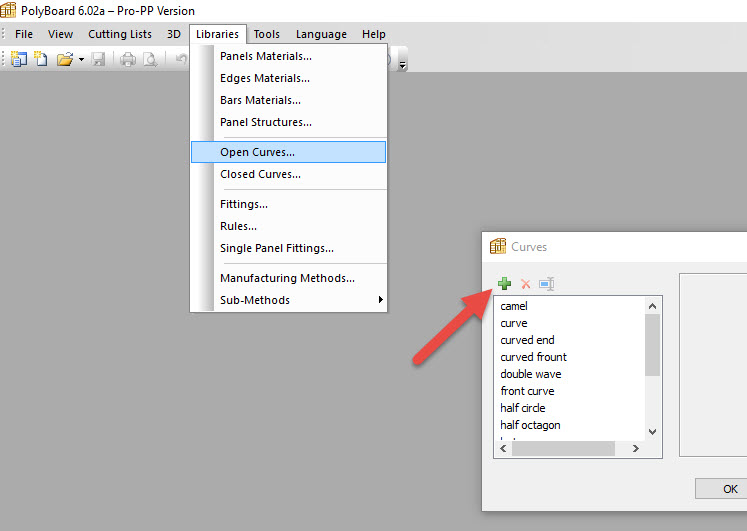Viewport: 747px width, 531px height.
Task: Click the curves list scroll right arrow
Action: [636, 448]
